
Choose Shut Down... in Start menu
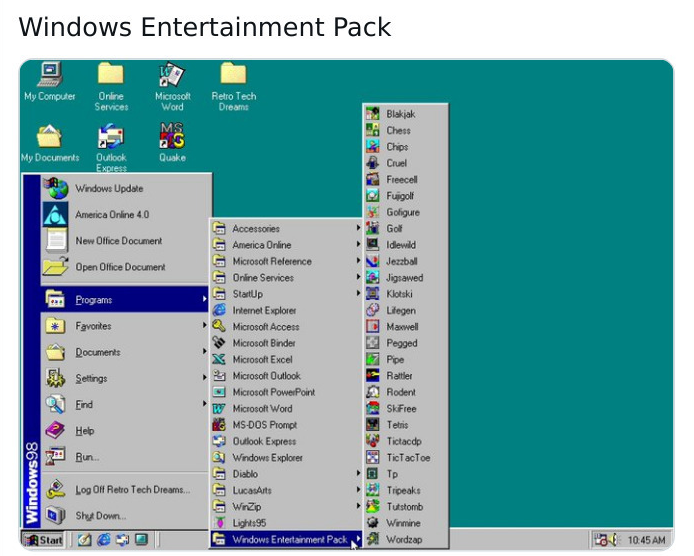point(125,516)
